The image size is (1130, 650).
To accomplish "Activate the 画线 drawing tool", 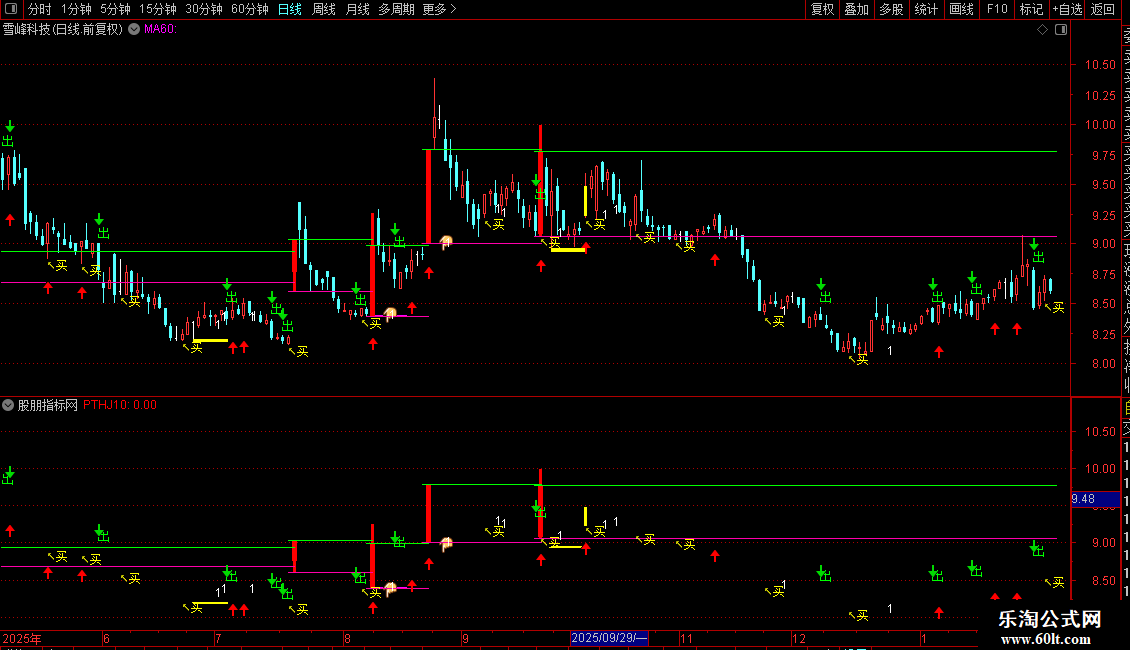I will click(961, 9).
